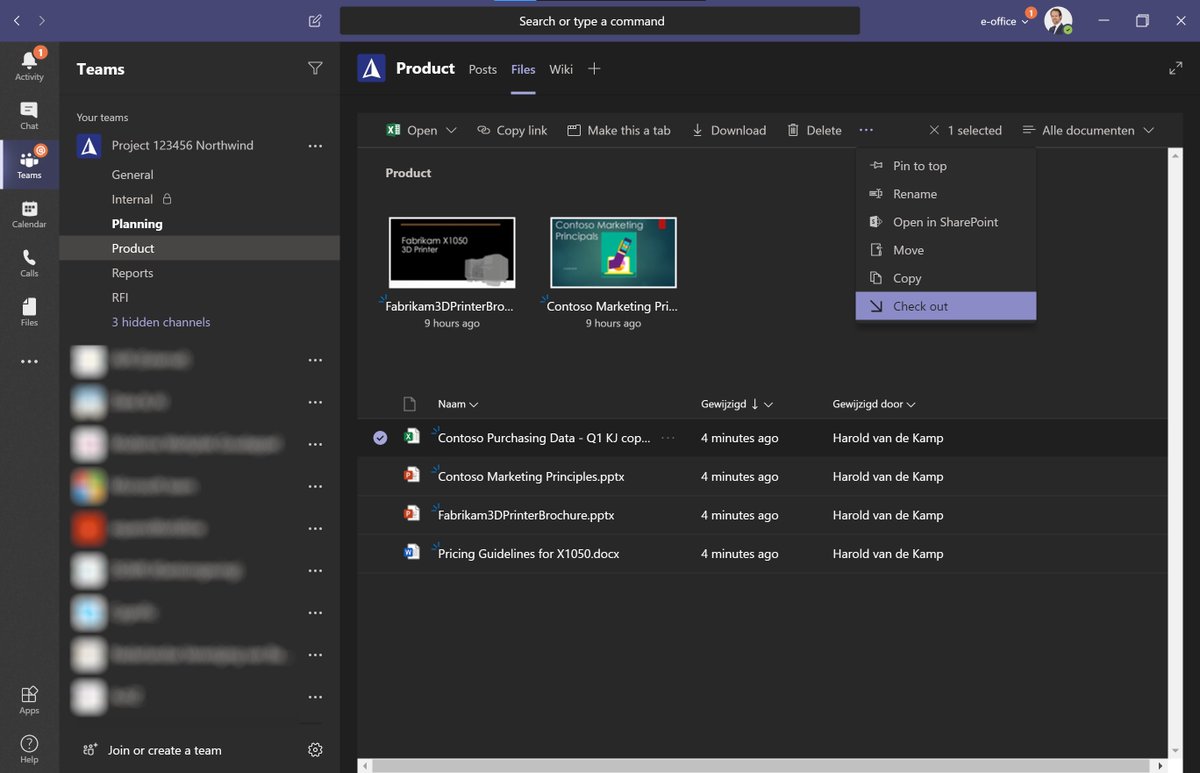Open manage teams settings gear
This screenshot has height=773, width=1200.
[x=315, y=750]
